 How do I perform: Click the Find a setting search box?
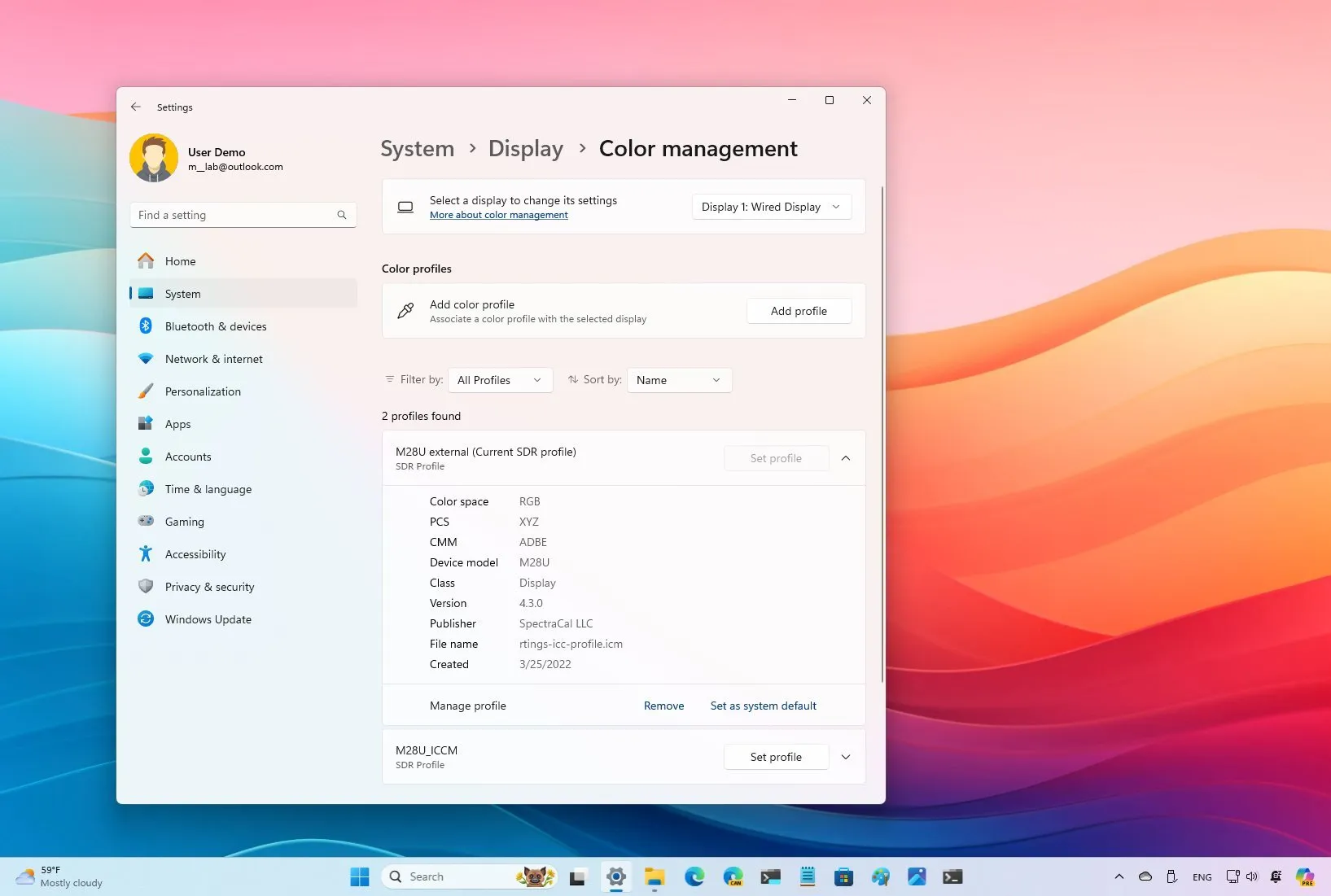point(242,214)
